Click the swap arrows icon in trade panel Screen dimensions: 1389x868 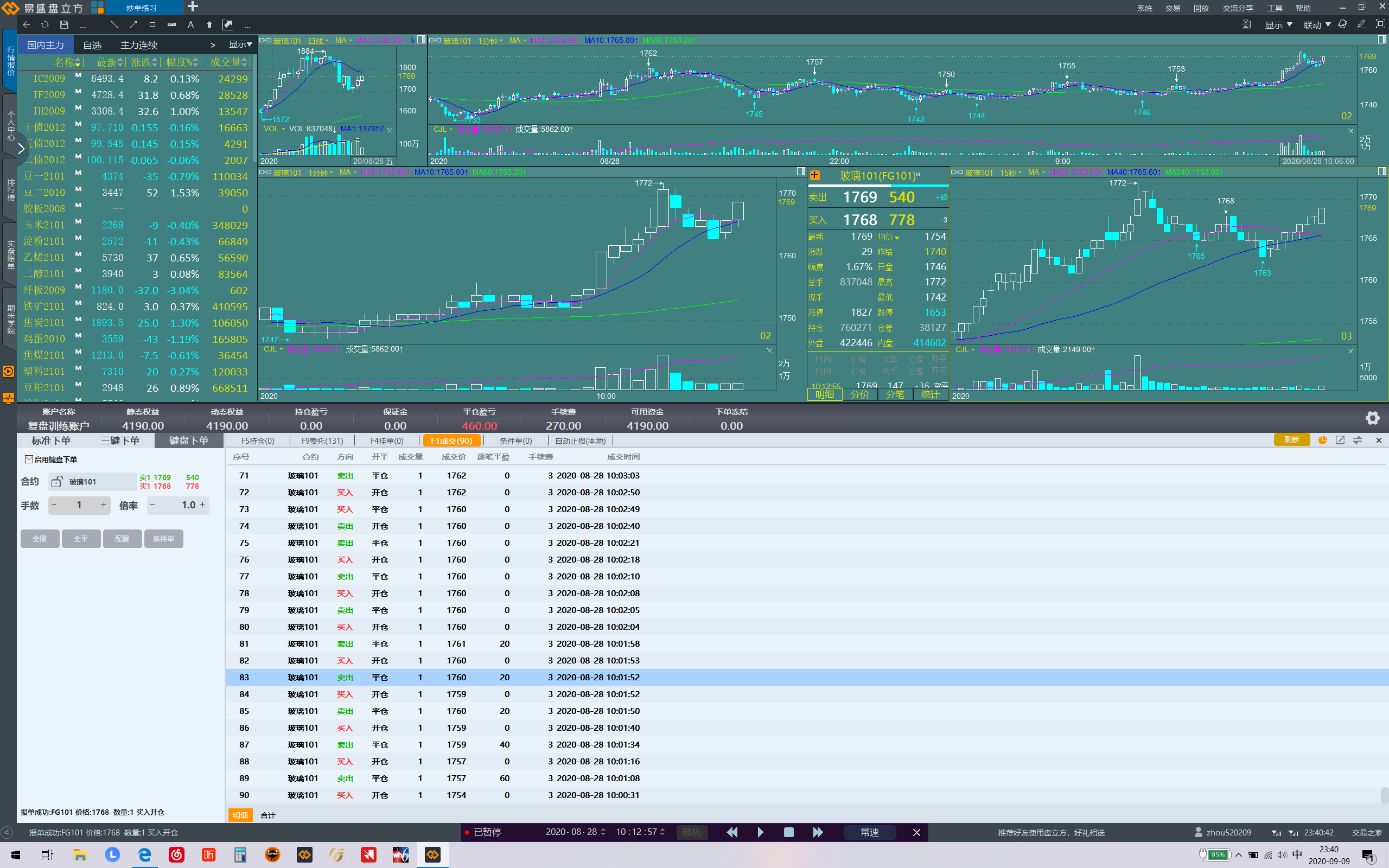[1358, 440]
